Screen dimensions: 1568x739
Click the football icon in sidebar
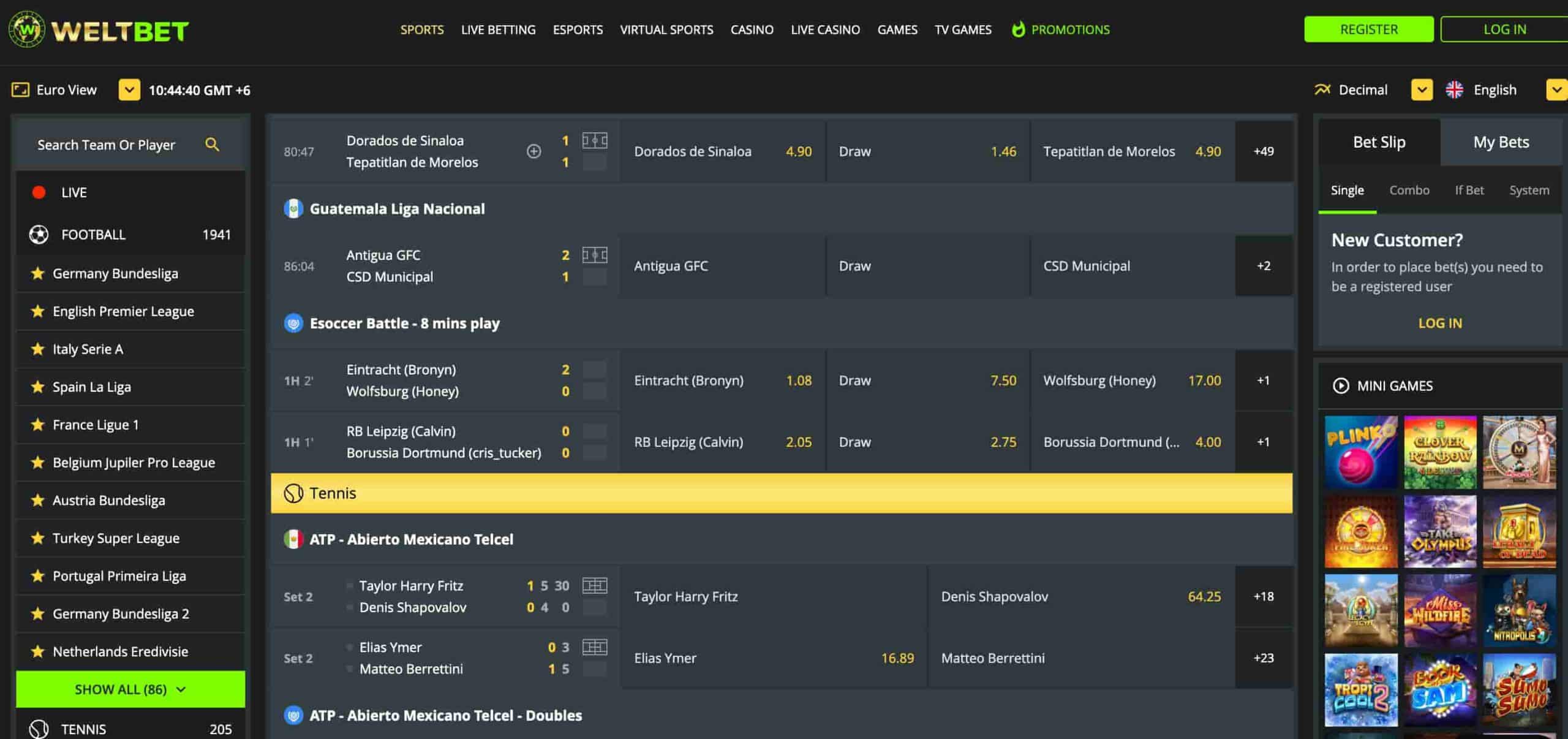39,235
